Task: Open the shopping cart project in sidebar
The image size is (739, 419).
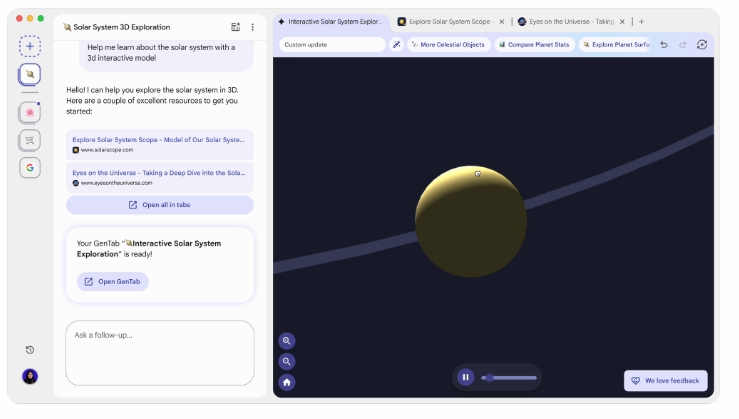Action: pos(30,140)
